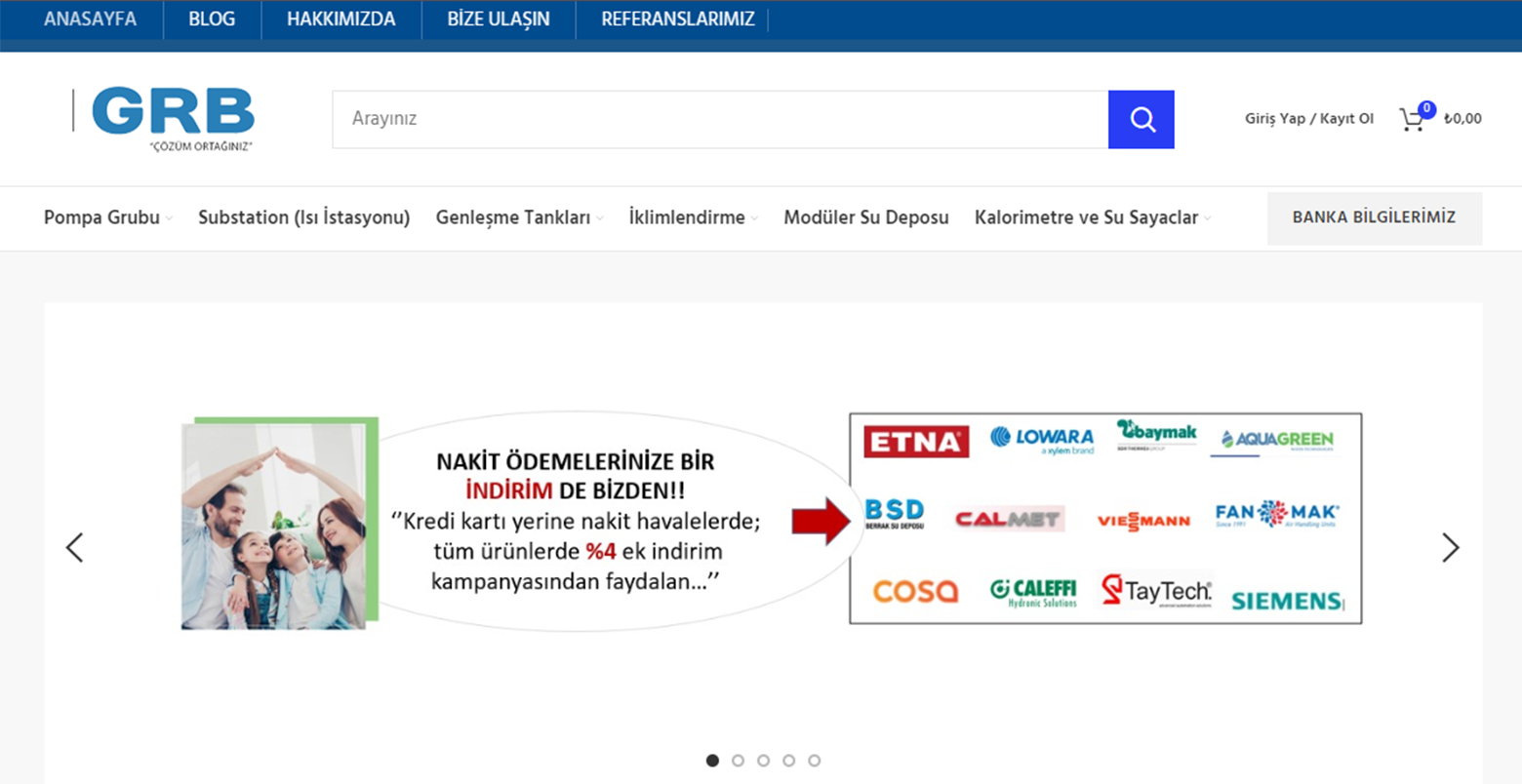Click the BANKA BİLGİLERİMİZ button
Image resolution: width=1522 pixels, height=784 pixels.
pos(1373,217)
